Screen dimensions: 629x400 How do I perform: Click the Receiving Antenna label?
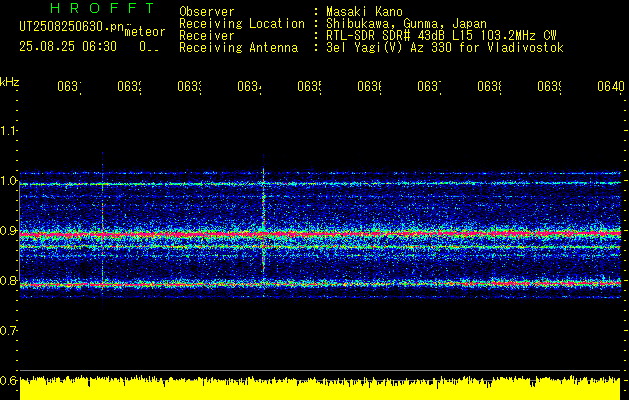click(239, 48)
